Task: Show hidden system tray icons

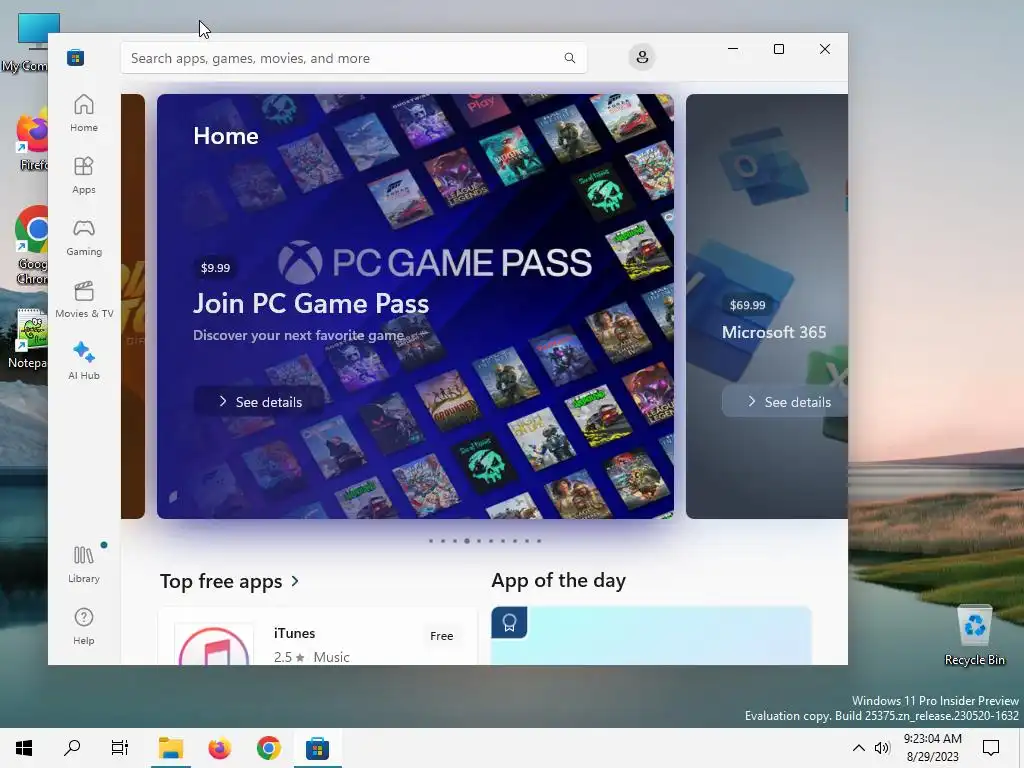Action: 859,748
